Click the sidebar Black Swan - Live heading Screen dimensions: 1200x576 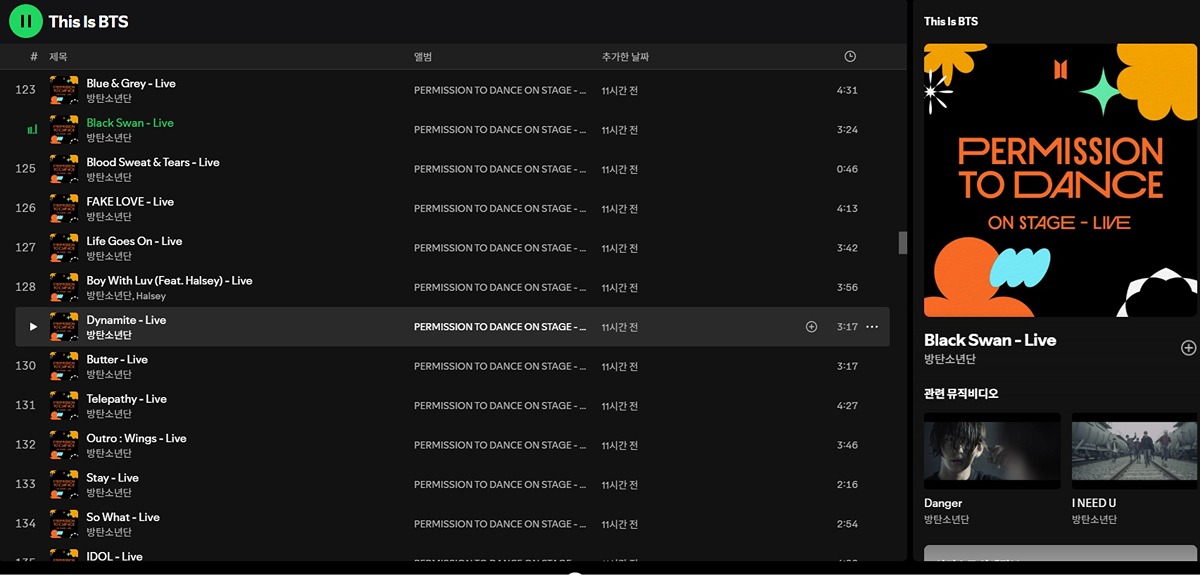pos(990,340)
